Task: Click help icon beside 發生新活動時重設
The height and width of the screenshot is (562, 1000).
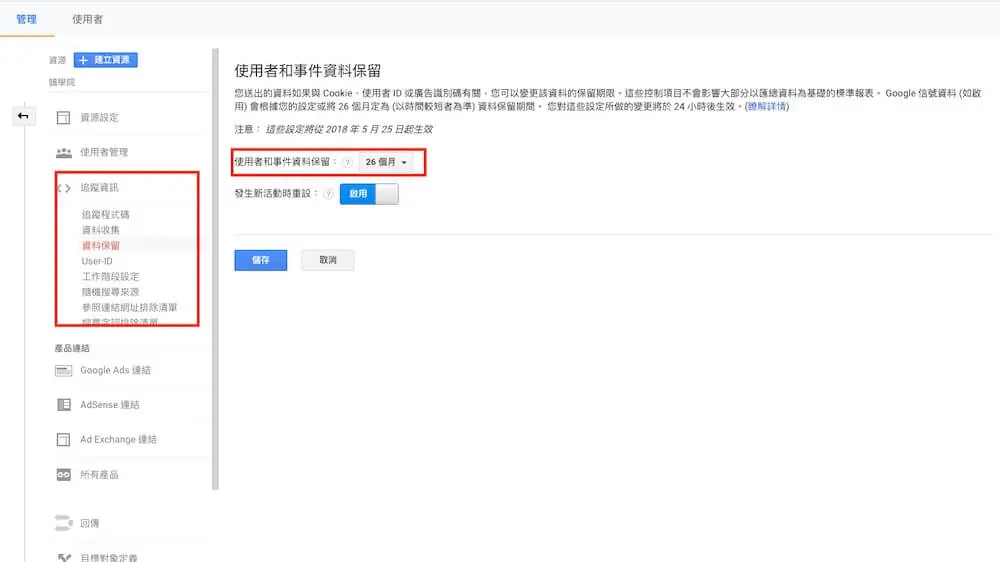Action: (x=328, y=194)
